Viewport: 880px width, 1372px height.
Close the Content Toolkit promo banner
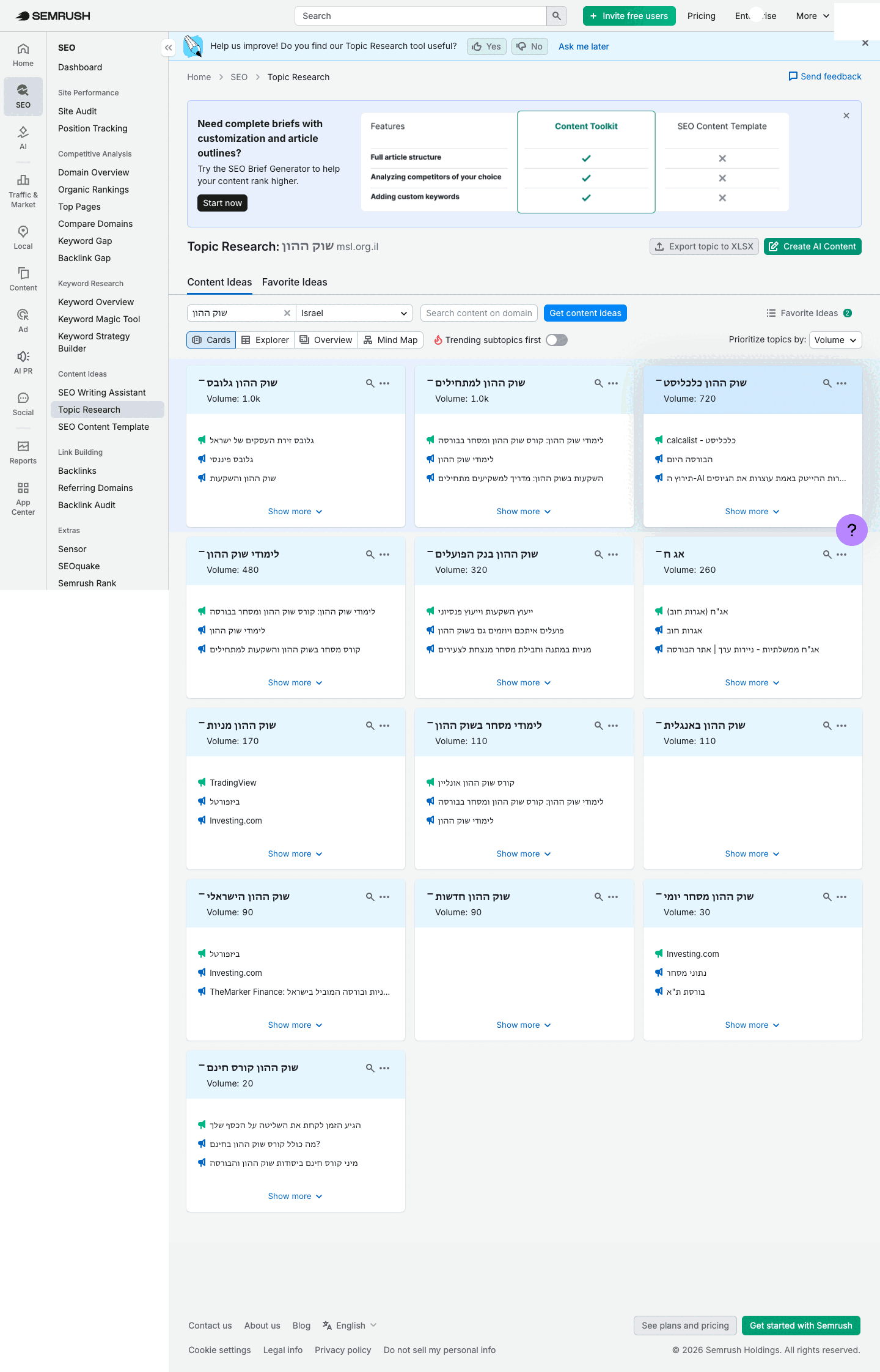click(x=846, y=116)
